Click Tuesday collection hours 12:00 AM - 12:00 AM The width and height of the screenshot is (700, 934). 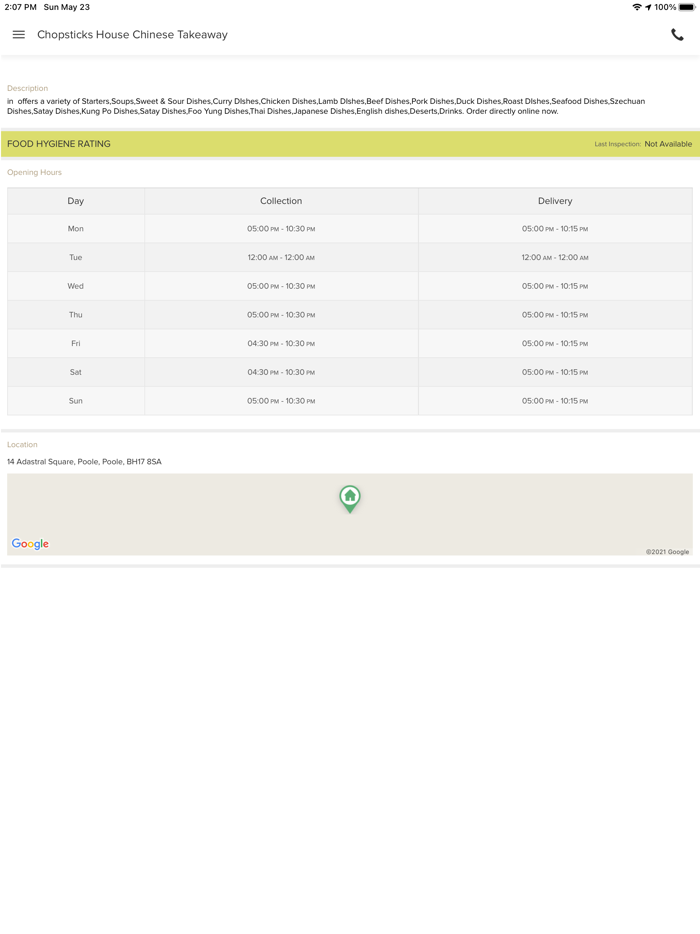[281, 257]
